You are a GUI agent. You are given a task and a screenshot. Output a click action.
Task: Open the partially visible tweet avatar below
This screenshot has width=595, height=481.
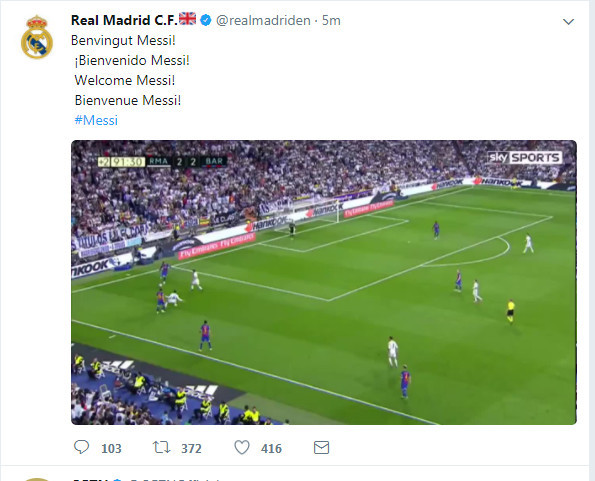tap(37, 479)
